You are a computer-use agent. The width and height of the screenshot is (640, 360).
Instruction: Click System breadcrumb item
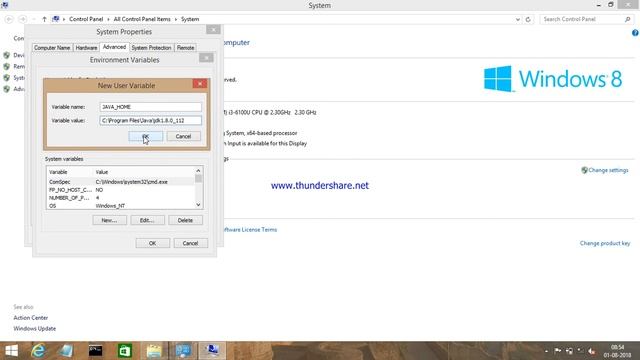tap(190, 19)
